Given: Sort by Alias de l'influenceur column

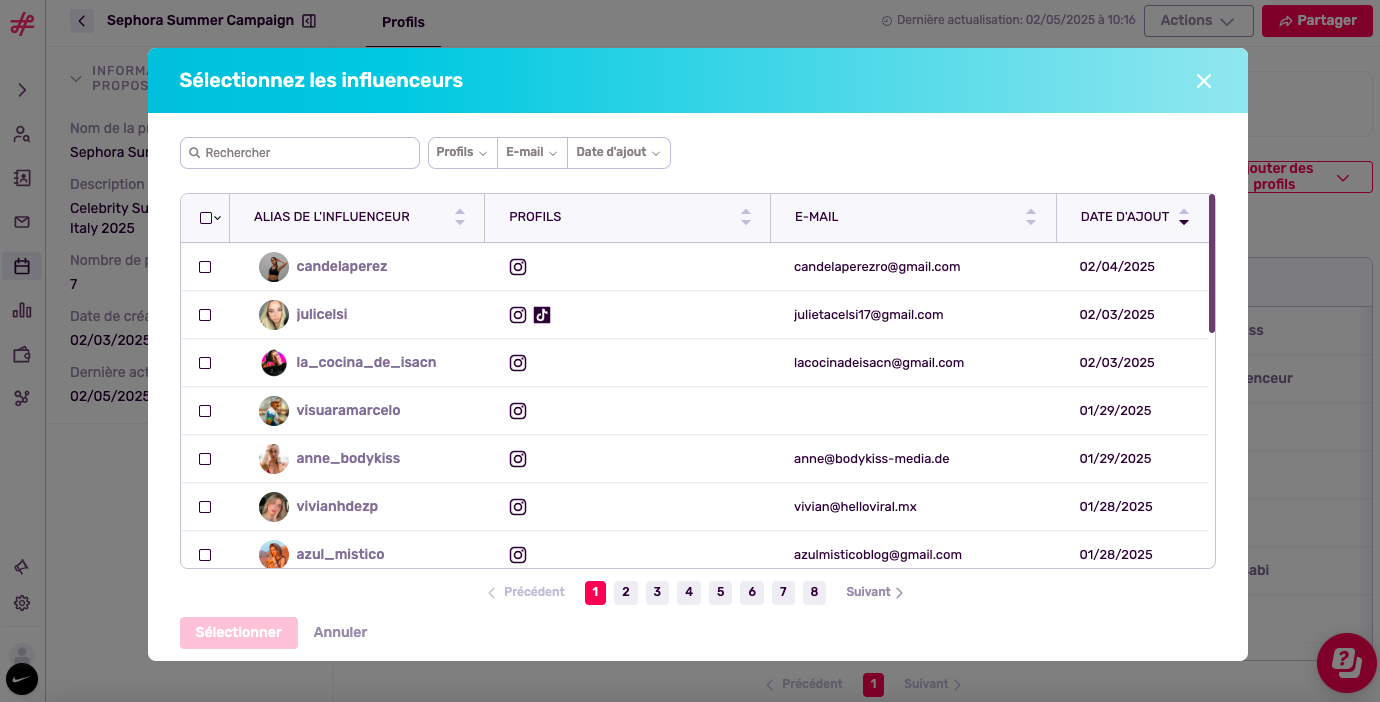Looking at the screenshot, I should click(x=460, y=217).
